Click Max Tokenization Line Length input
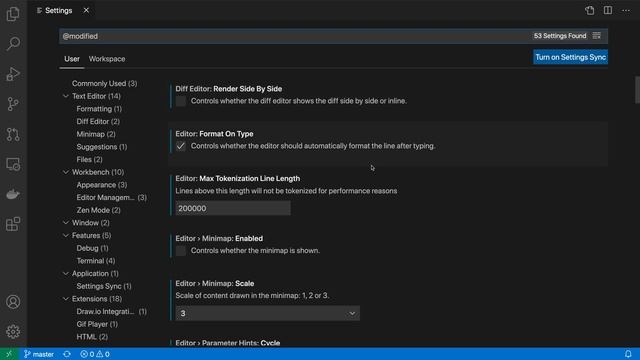 [233, 208]
